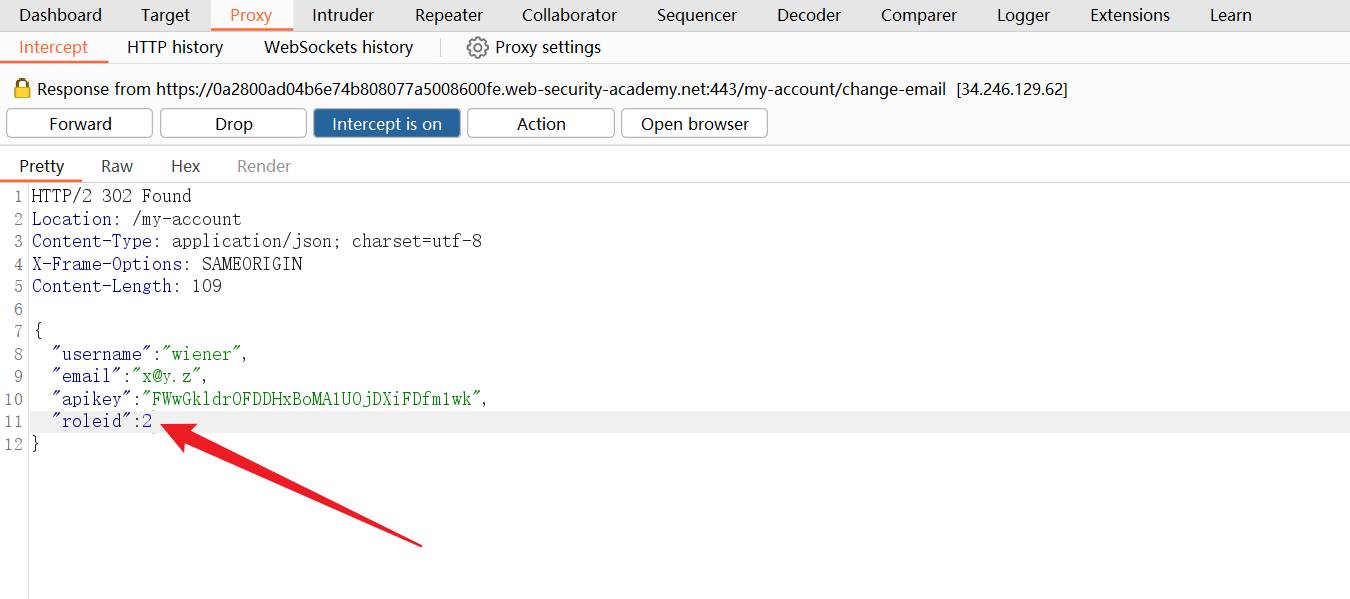1350x599 pixels.
Task: Open the Intruder tab
Action: (343, 15)
